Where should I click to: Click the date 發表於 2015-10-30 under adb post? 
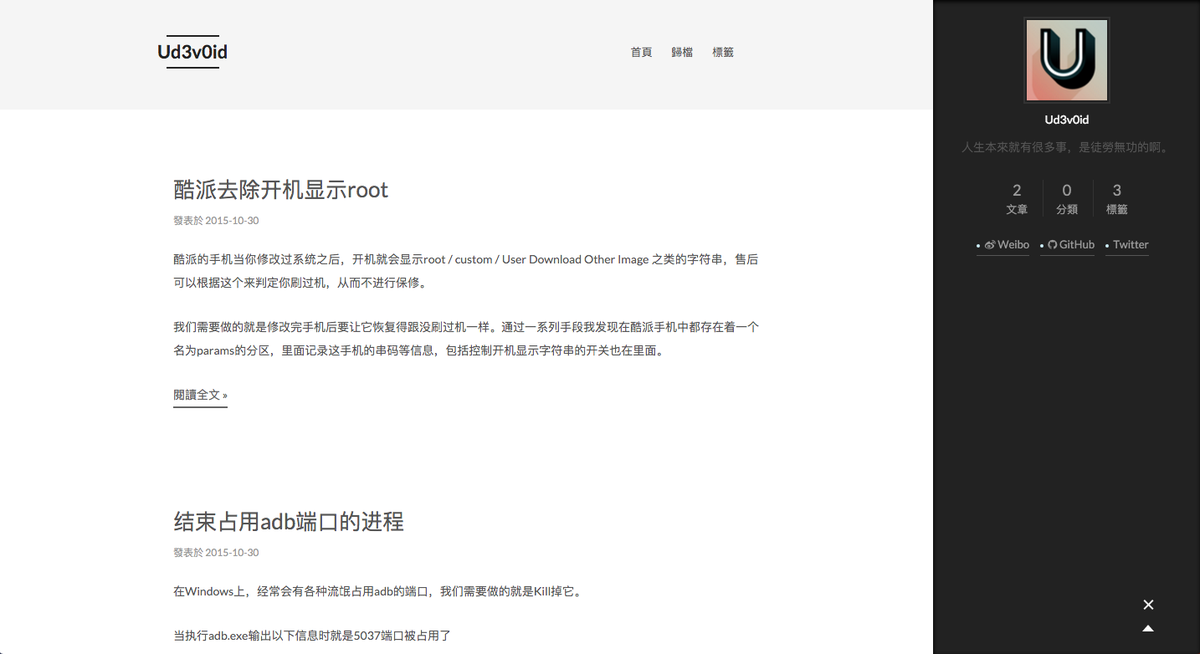(x=216, y=552)
